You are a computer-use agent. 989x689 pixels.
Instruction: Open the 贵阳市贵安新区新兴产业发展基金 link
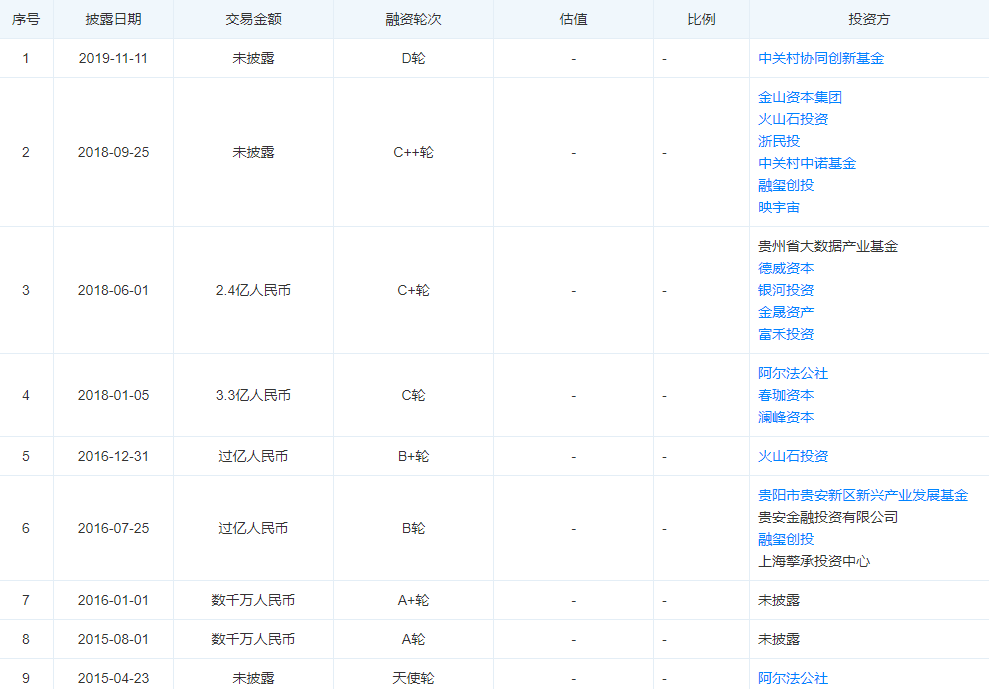(863, 495)
